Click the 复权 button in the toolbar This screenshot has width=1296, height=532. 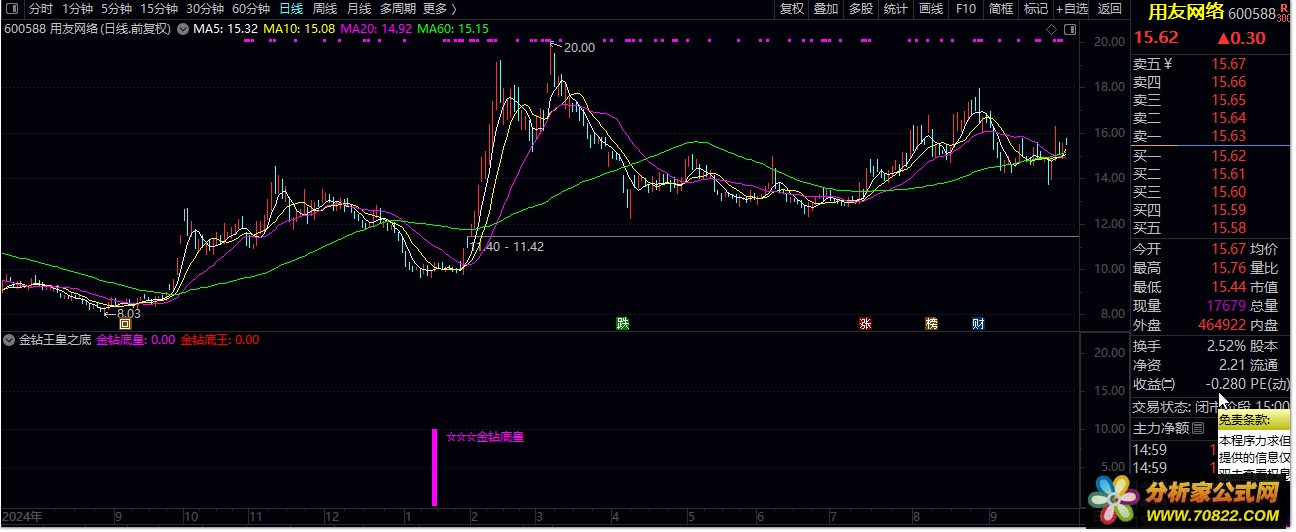[x=792, y=9]
